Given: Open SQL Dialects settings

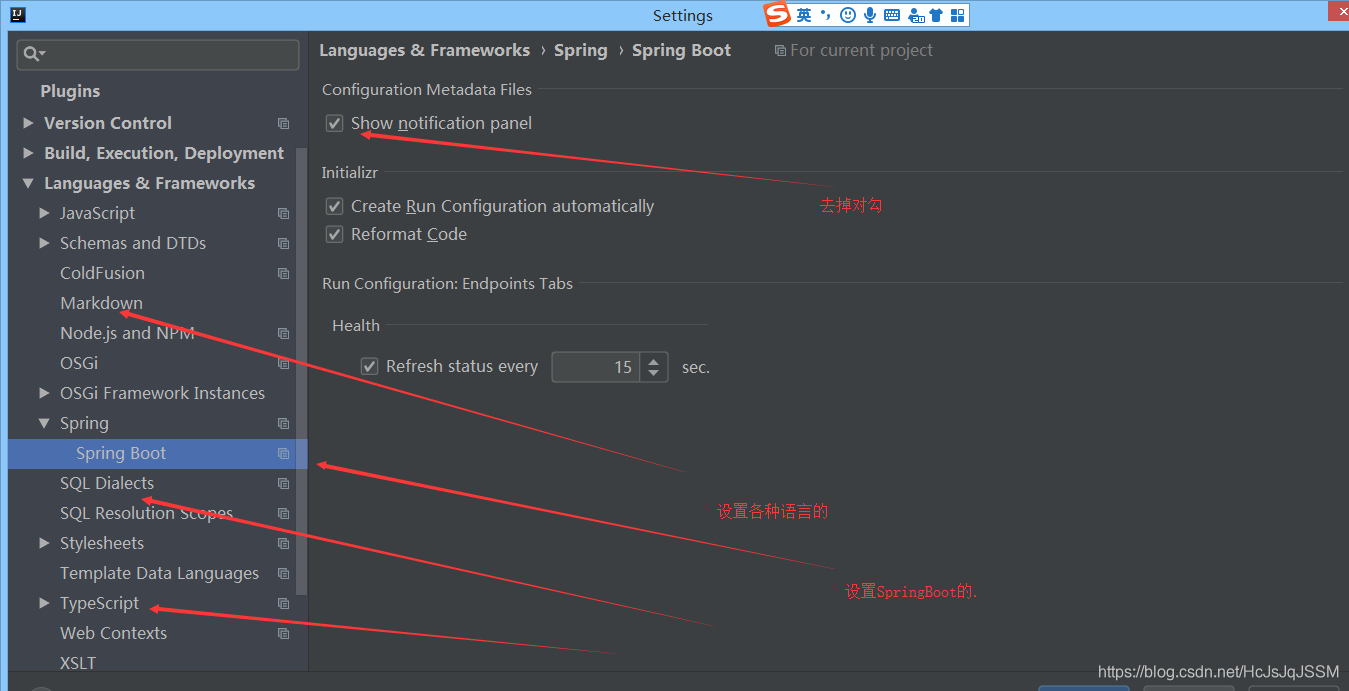Looking at the screenshot, I should click(x=107, y=483).
